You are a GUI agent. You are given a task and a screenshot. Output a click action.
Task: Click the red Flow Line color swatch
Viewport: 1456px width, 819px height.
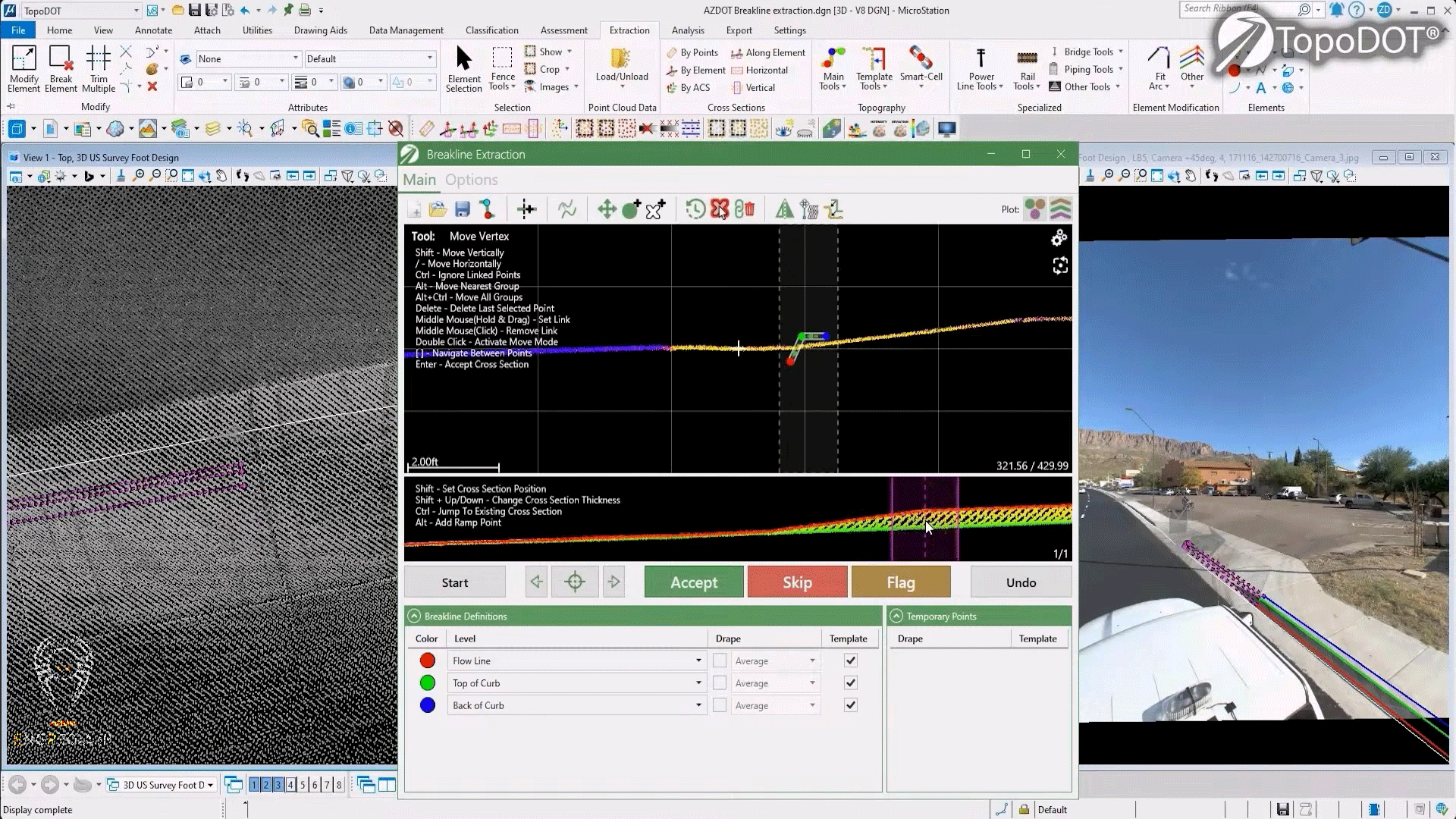(427, 661)
